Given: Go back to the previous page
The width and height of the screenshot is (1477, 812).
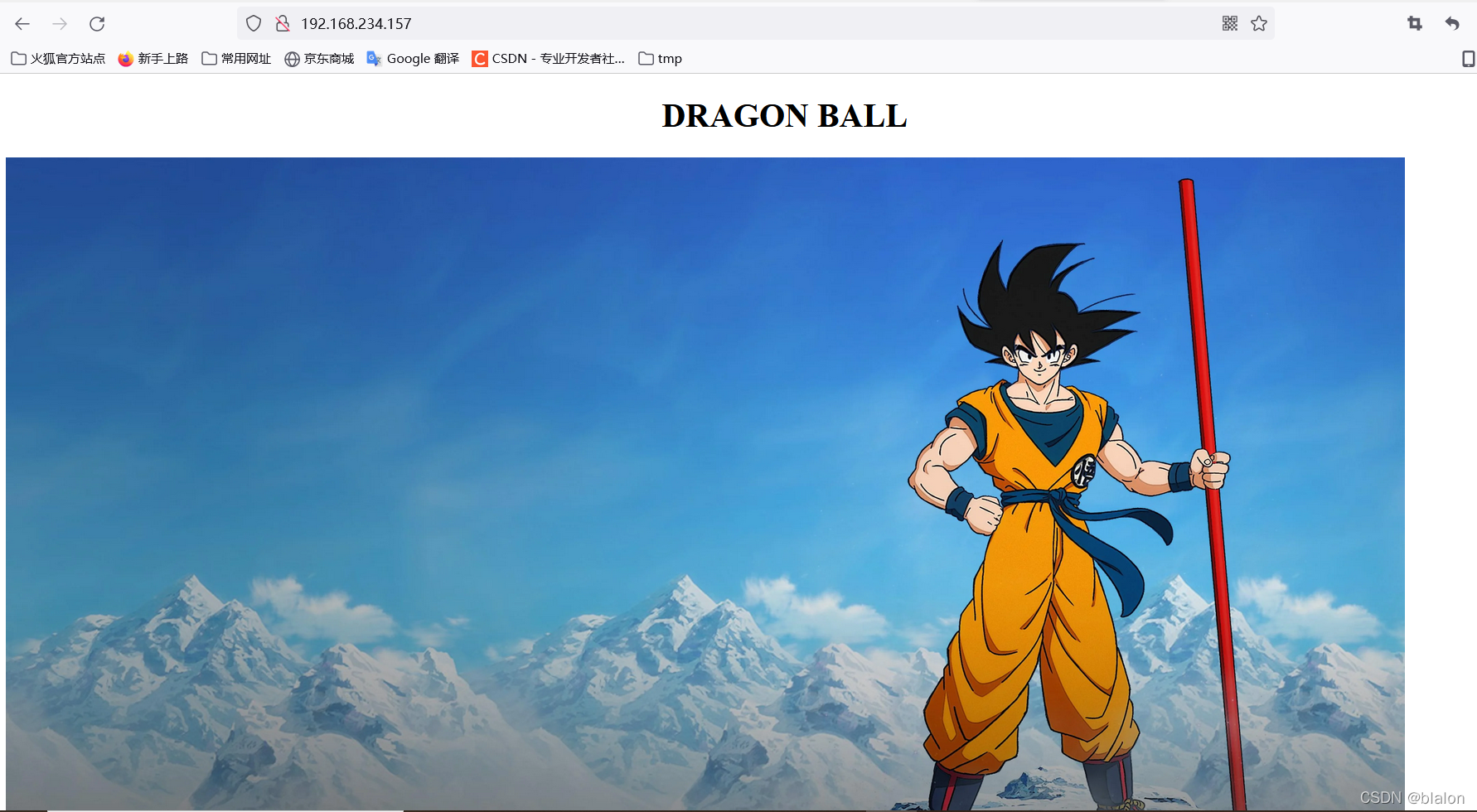Looking at the screenshot, I should [22, 24].
